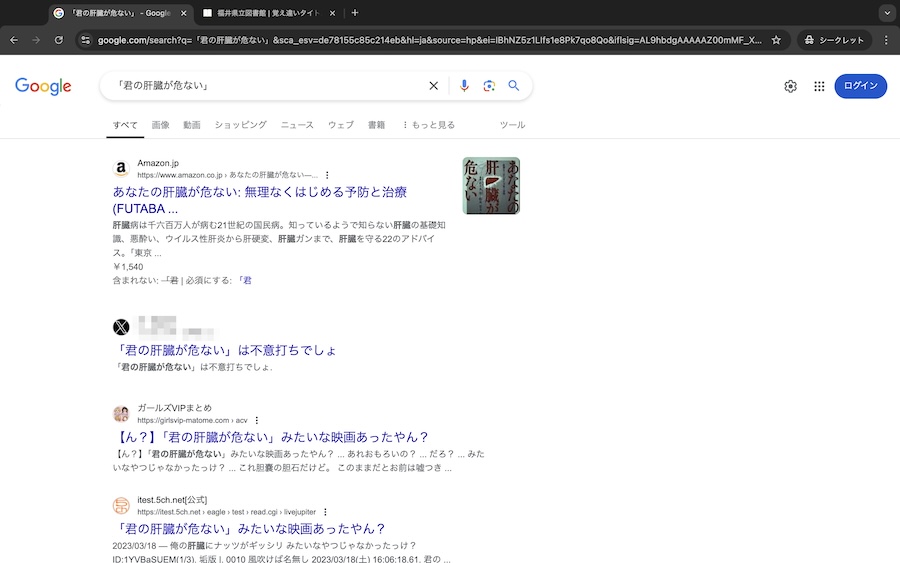Select the 動画 search tab

click(192, 125)
